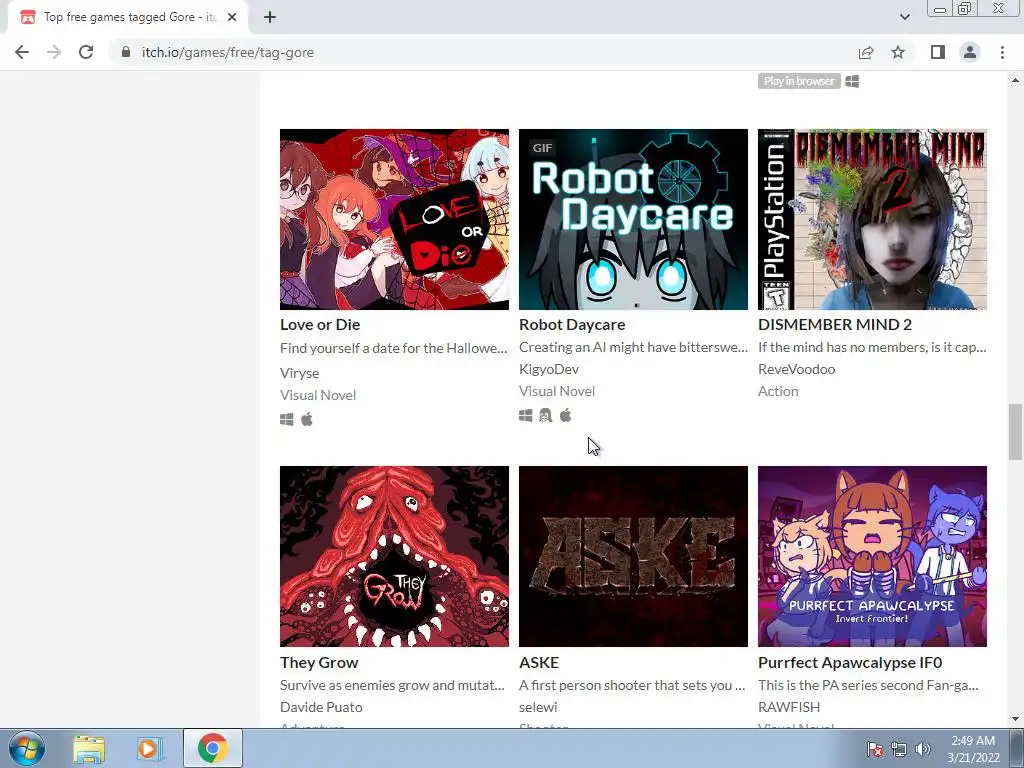Reload the itch.io page

86,52
